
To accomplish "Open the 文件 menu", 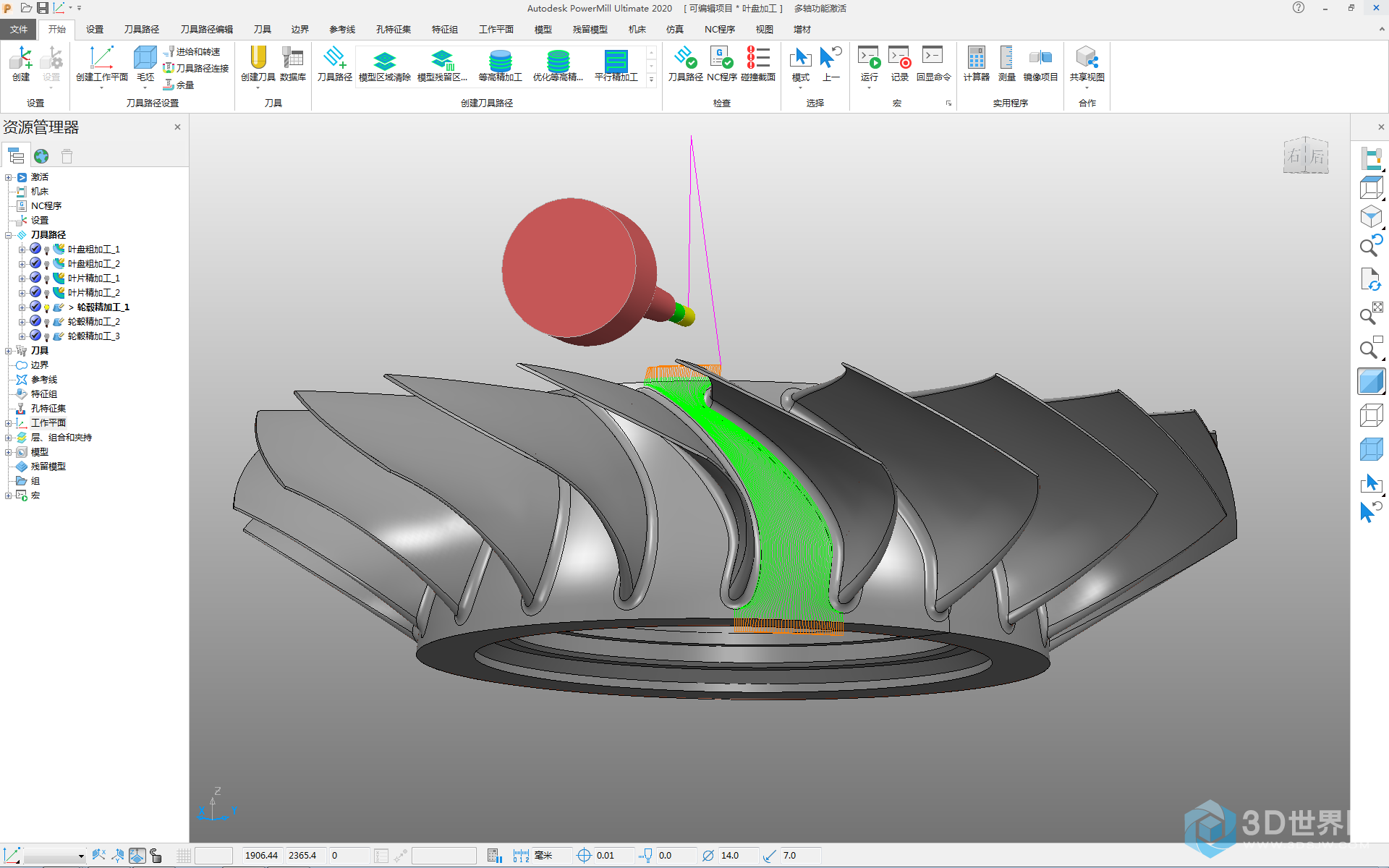I will [19, 29].
